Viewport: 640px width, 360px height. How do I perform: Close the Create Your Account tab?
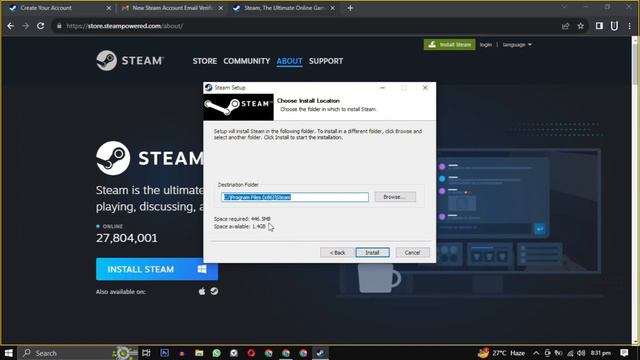(x=109, y=8)
